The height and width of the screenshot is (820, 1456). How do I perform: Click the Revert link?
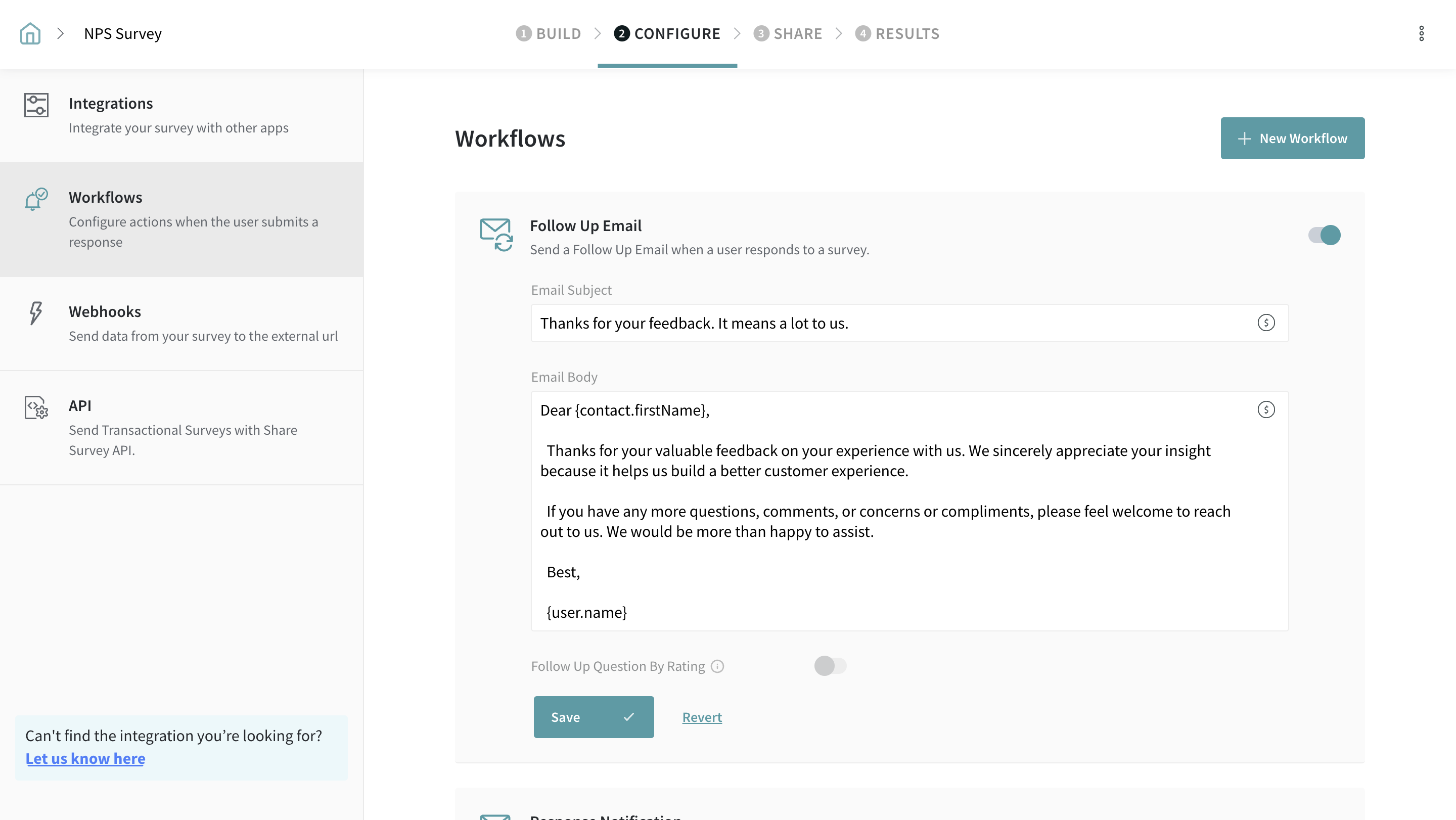click(x=701, y=717)
